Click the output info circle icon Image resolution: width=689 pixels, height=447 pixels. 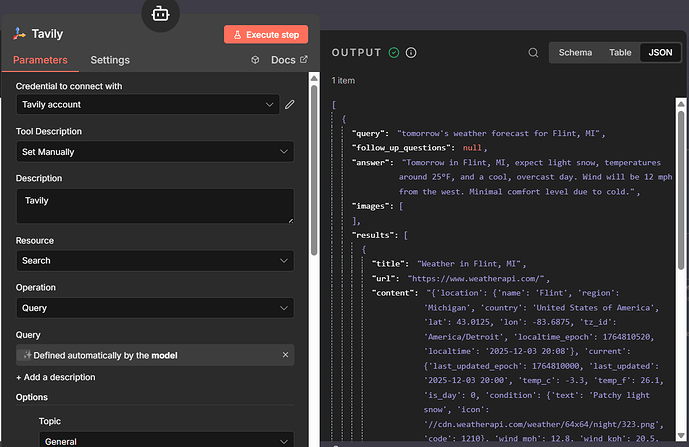411,53
